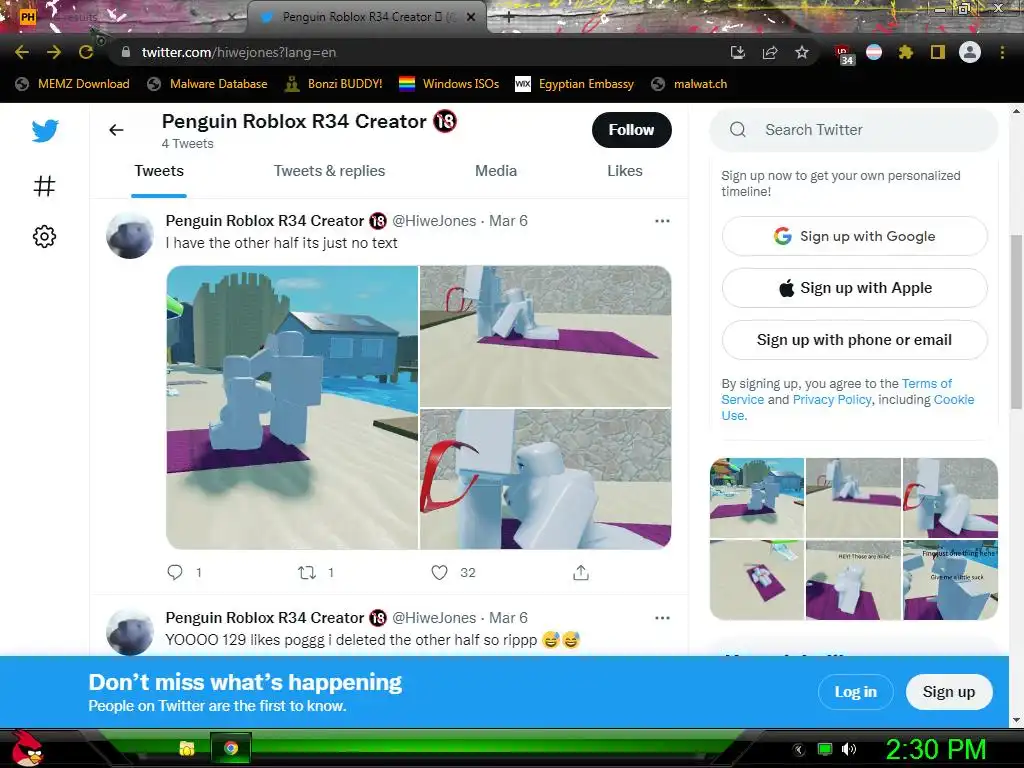Open Twitter settings gear in sidebar
The width and height of the screenshot is (1024, 768).
tap(44, 236)
